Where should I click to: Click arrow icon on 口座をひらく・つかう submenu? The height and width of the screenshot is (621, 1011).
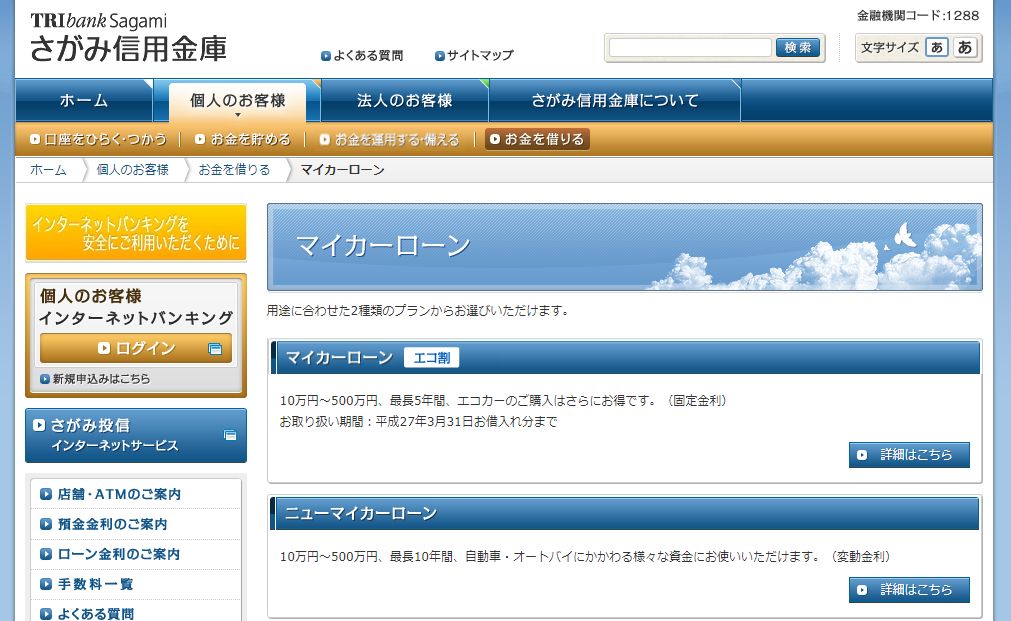35,139
